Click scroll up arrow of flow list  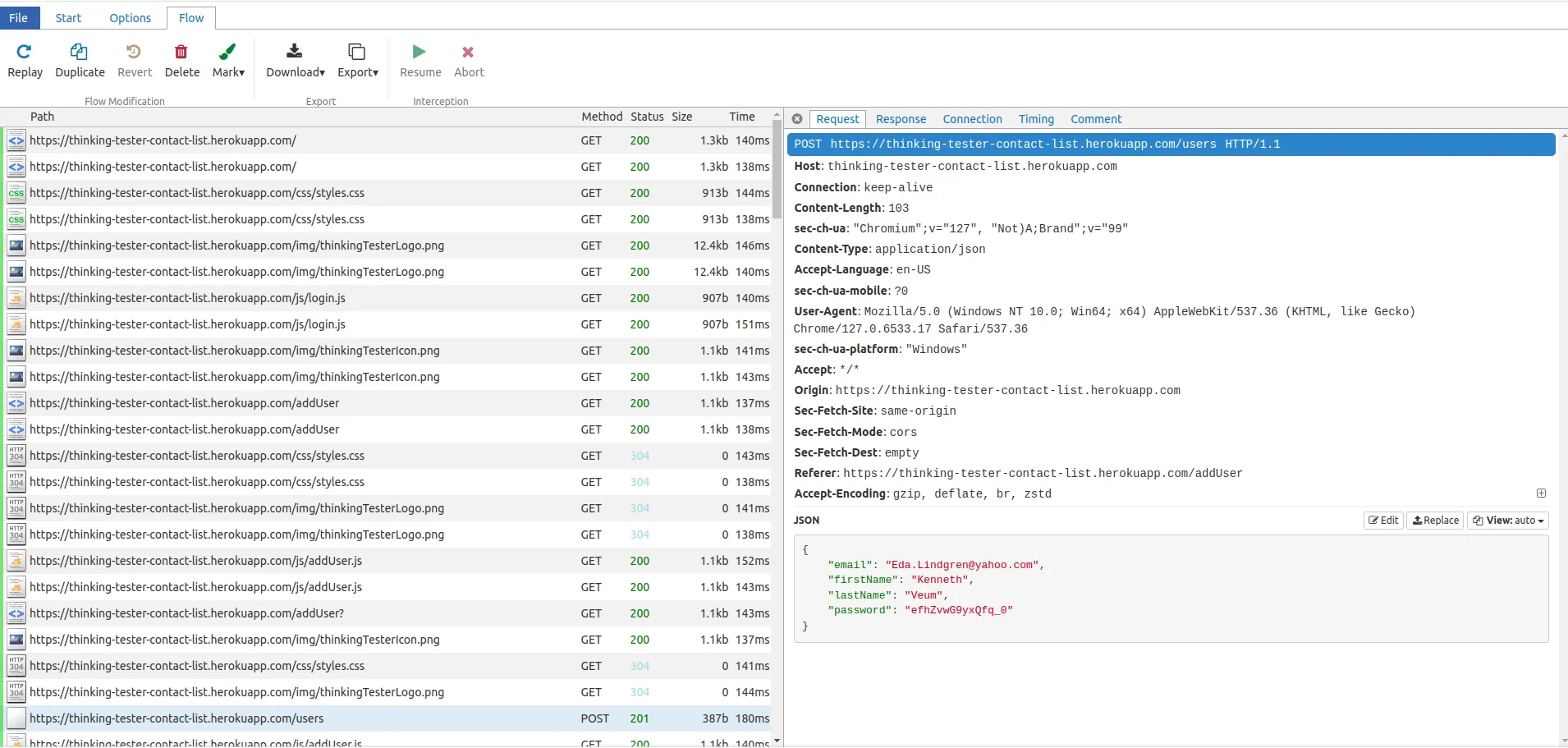click(777, 115)
